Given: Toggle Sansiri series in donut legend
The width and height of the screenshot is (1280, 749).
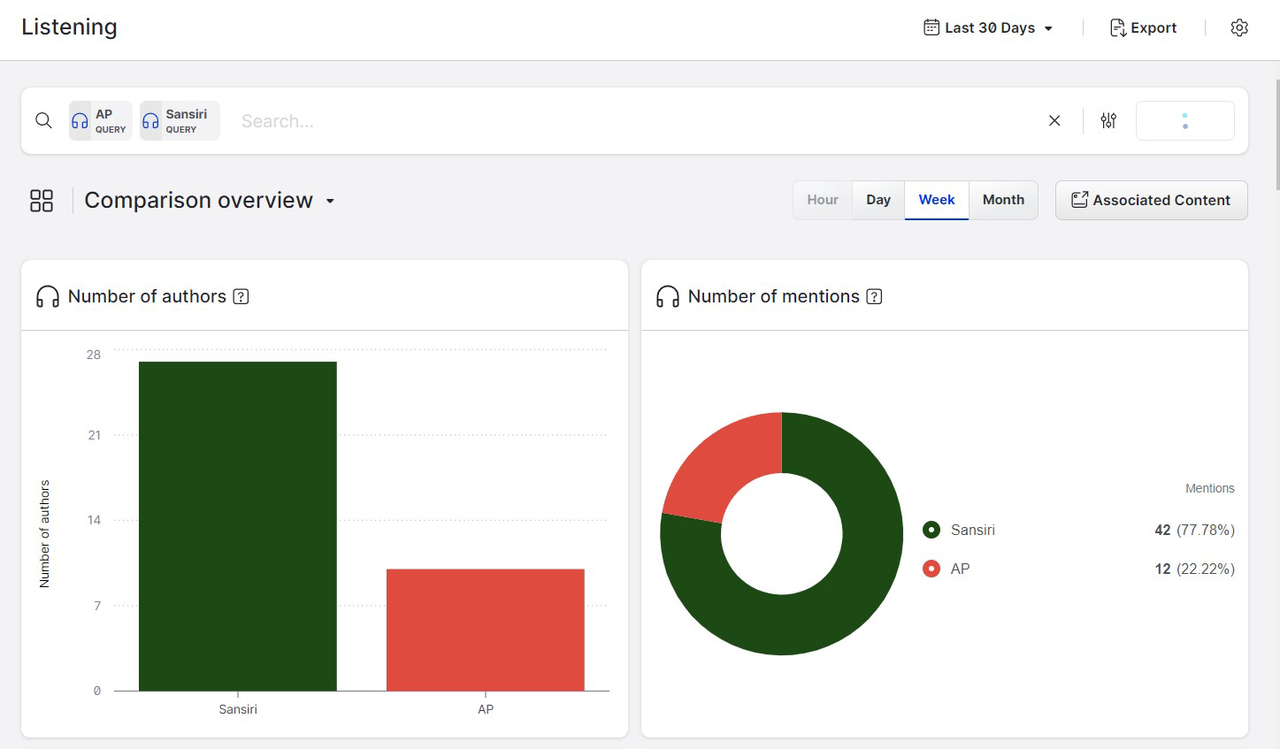Looking at the screenshot, I should click(x=932, y=530).
